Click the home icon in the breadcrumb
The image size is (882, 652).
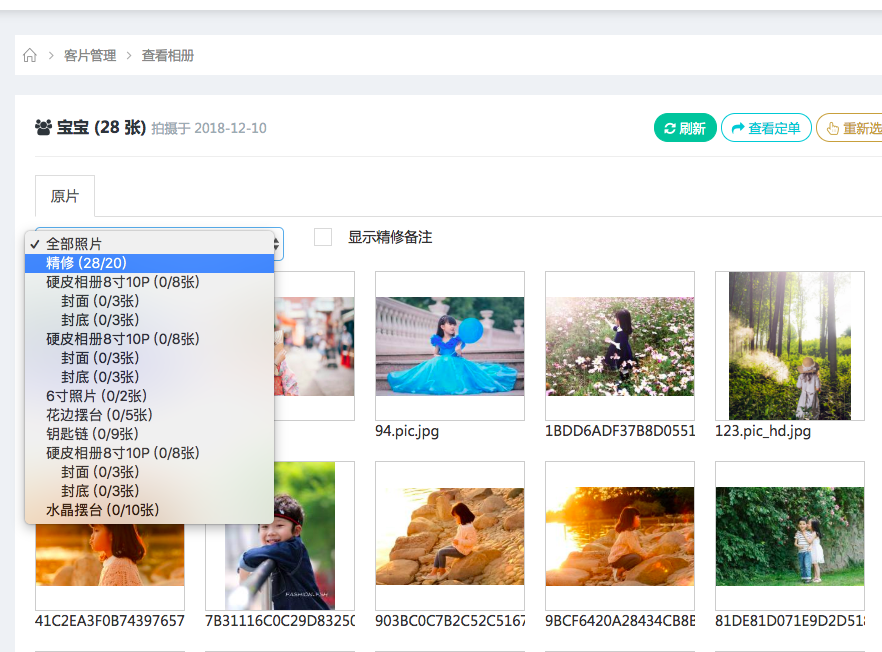[x=29, y=55]
